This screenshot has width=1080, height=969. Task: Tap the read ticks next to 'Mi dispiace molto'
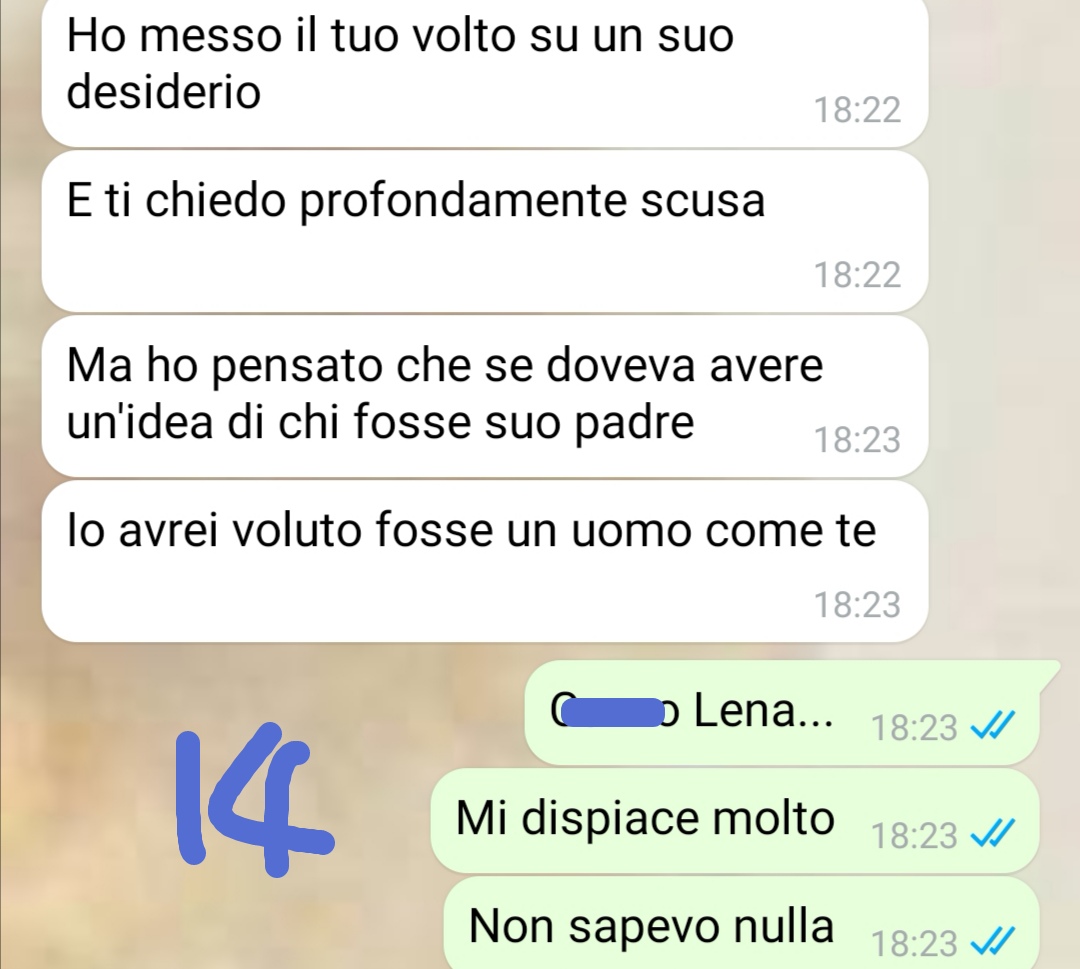992,834
